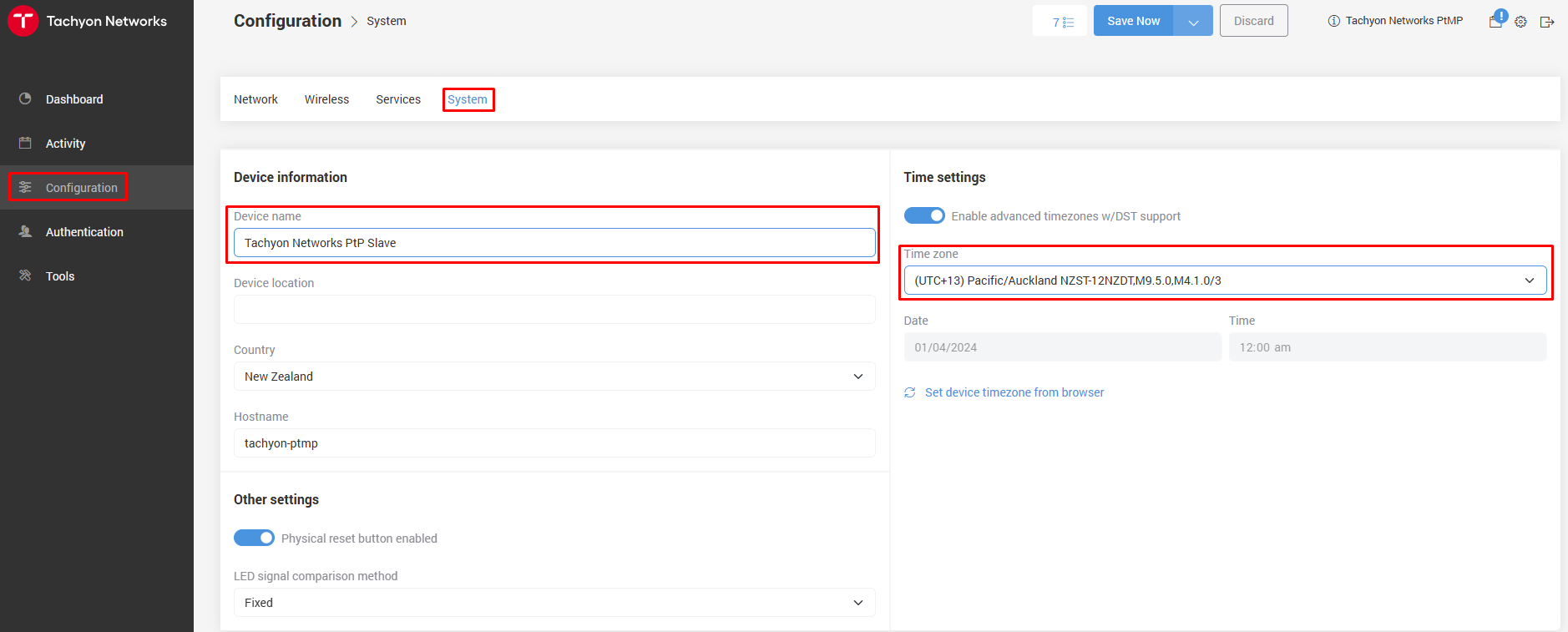Click the refresh icon beside timezone link
The image size is (1568, 632).
(x=910, y=392)
